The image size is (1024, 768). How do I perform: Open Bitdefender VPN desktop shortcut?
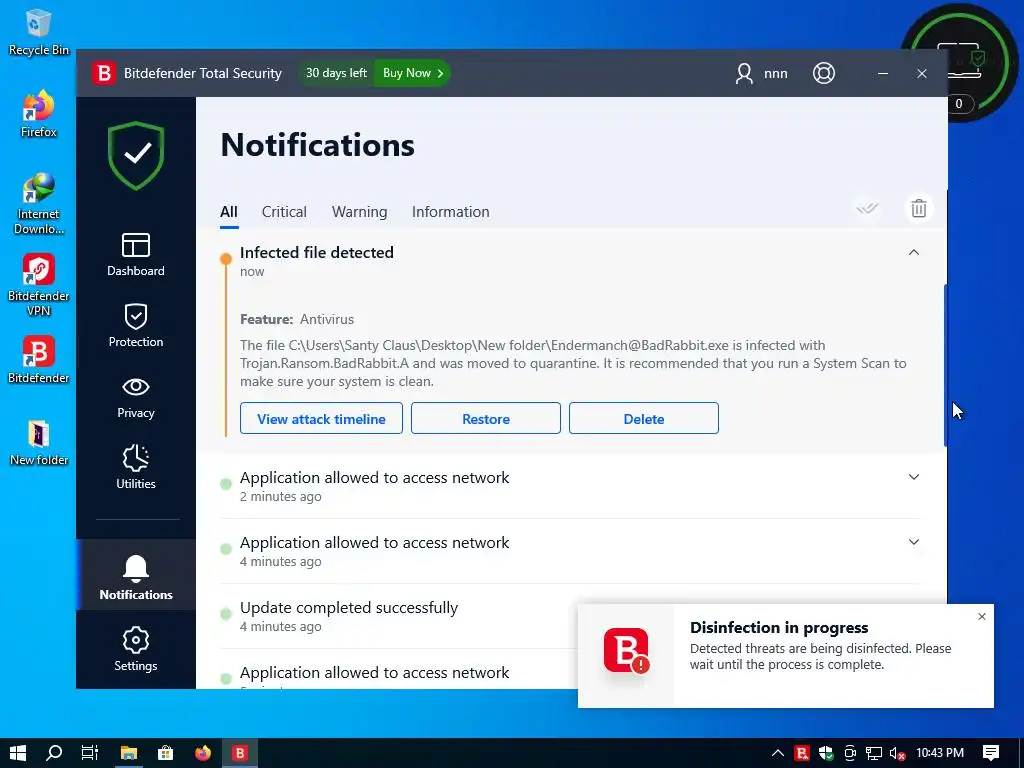tap(39, 285)
